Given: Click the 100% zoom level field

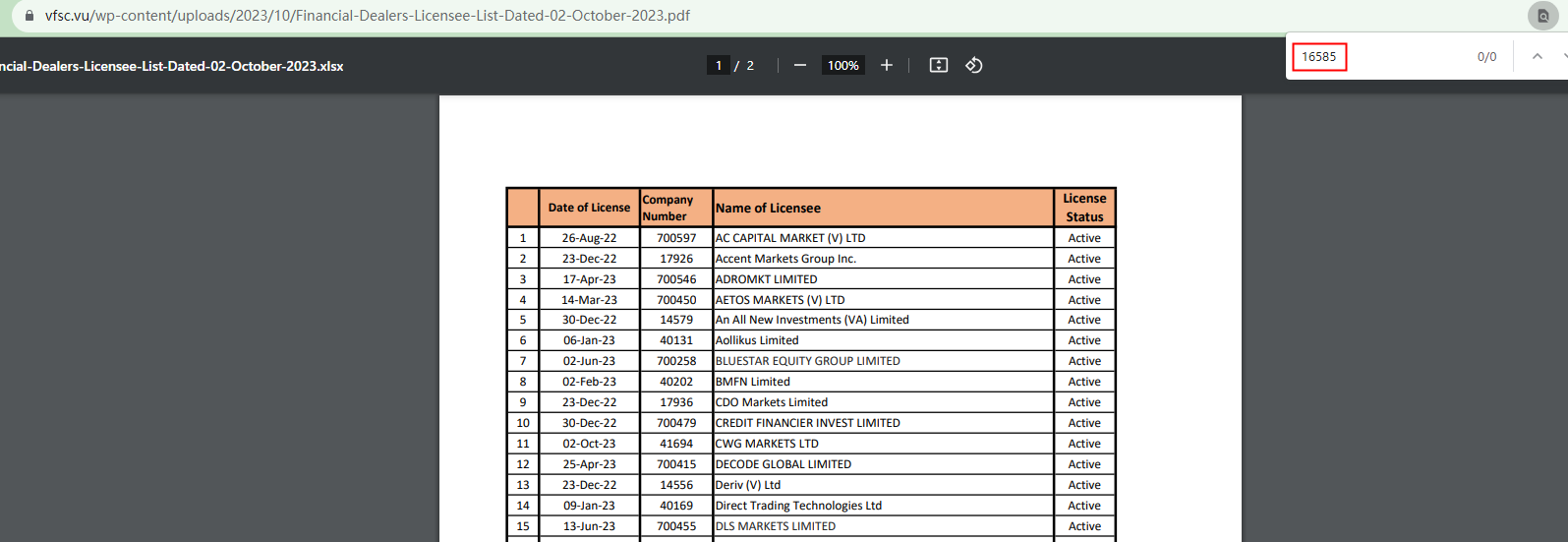Looking at the screenshot, I should click(x=842, y=65).
